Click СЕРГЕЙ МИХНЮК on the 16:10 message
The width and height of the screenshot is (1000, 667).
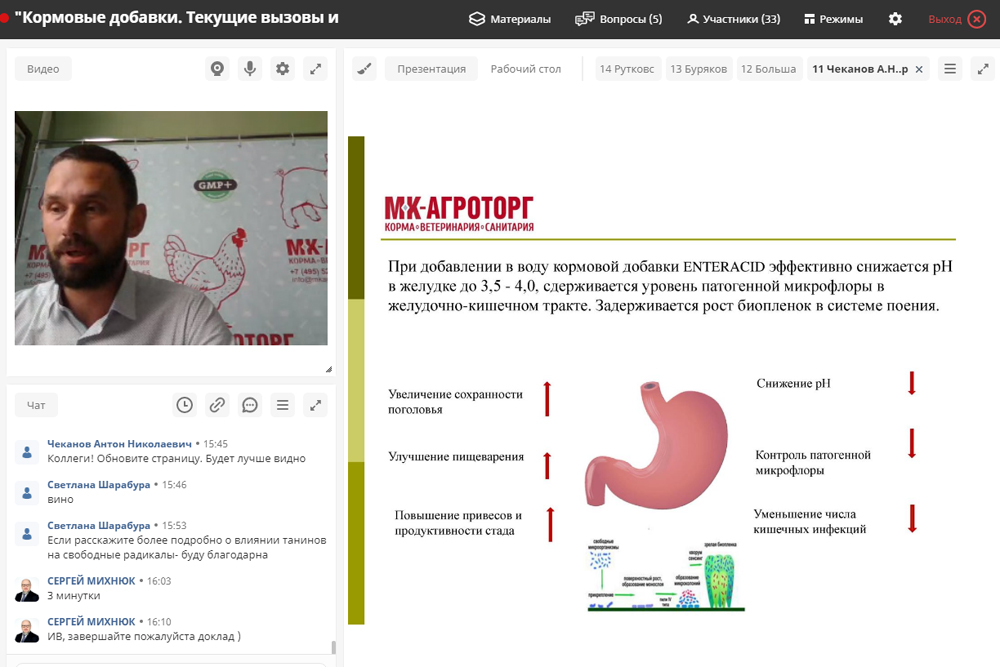point(91,622)
